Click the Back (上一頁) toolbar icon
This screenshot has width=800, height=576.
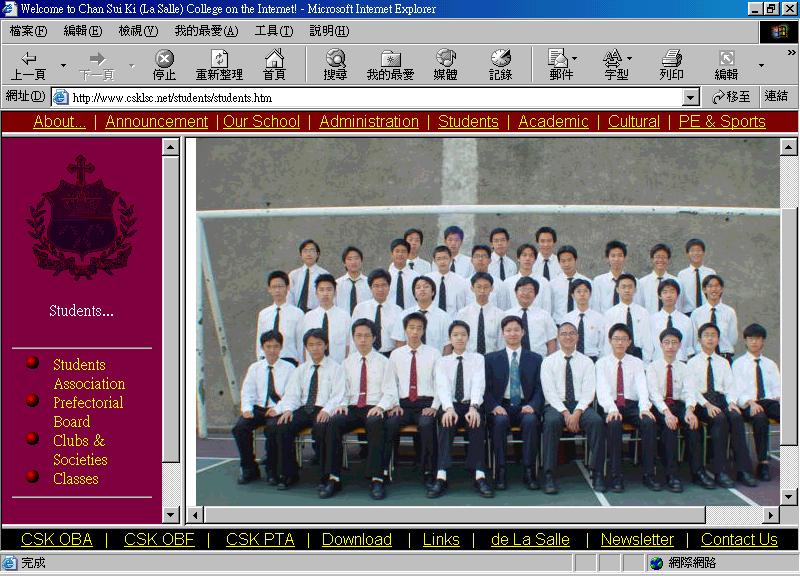pyautogui.click(x=28, y=65)
